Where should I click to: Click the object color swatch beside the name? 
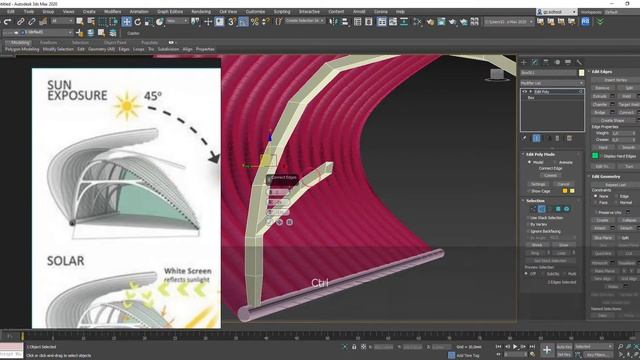[x=581, y=73]
